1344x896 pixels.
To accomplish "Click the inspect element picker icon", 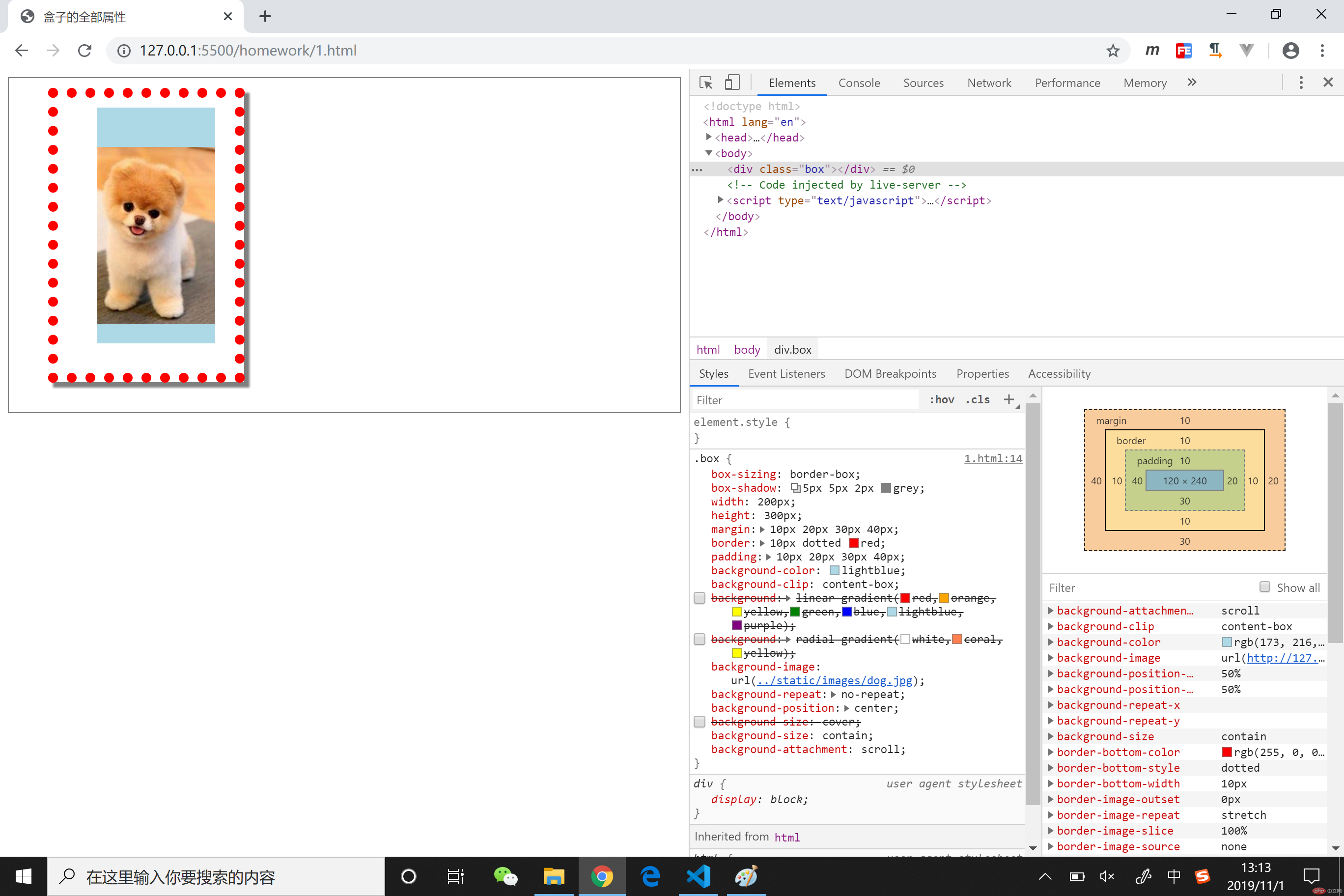I will coord(706,83).
